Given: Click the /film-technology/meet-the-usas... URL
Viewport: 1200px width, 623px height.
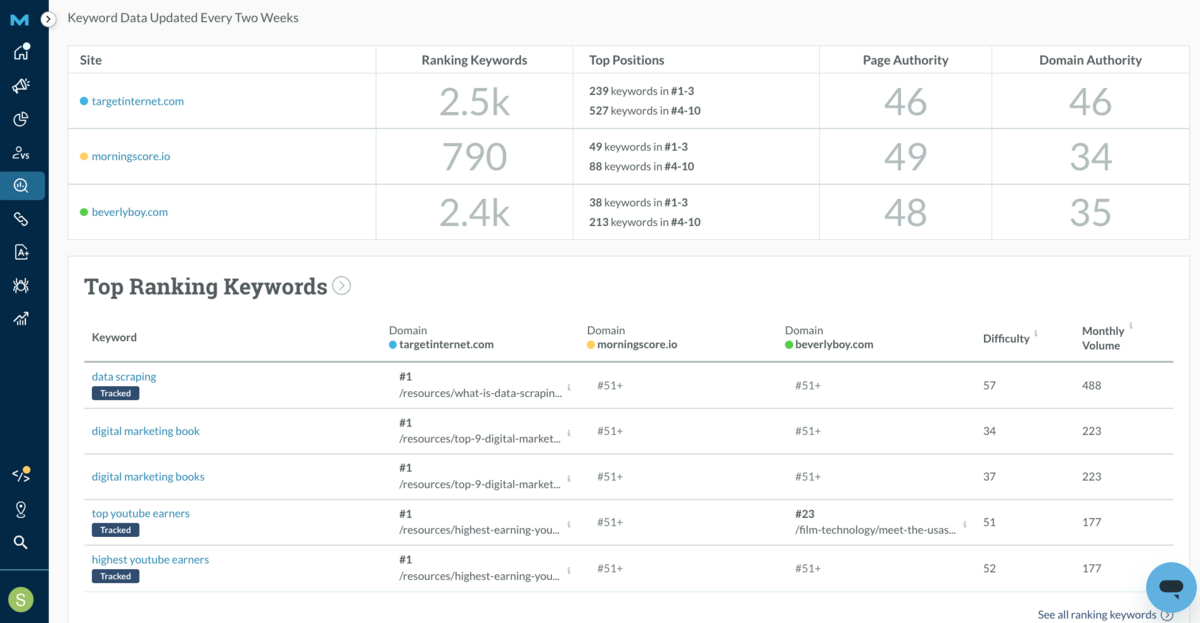Looking at the screenshot, I should tap(875, 530).
